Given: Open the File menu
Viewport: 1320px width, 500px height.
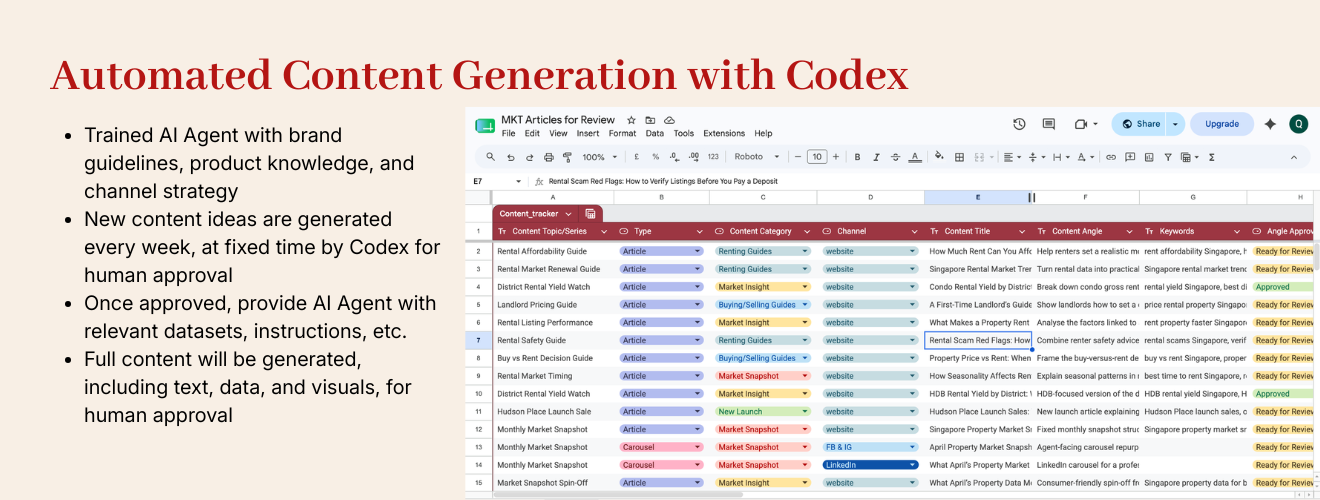Looking at the screenshot, I should click(509, 133).
